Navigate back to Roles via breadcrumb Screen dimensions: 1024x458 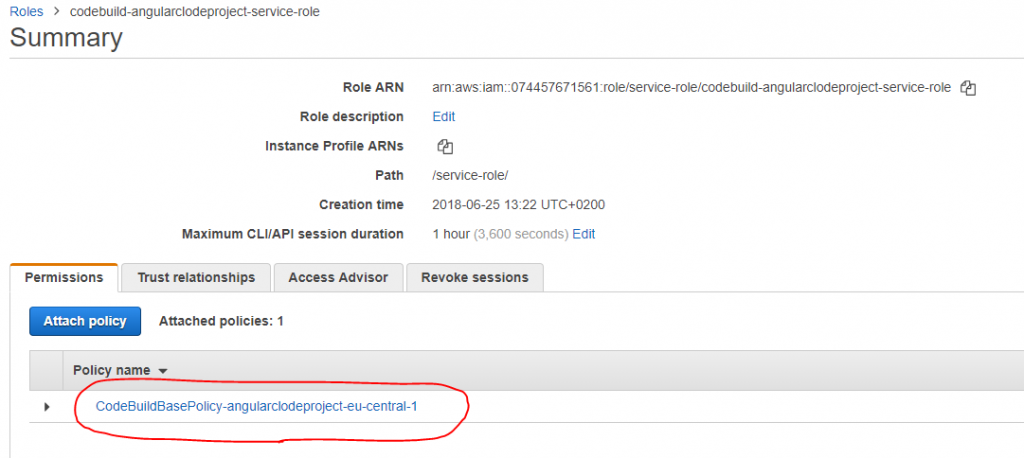point(26,11)
